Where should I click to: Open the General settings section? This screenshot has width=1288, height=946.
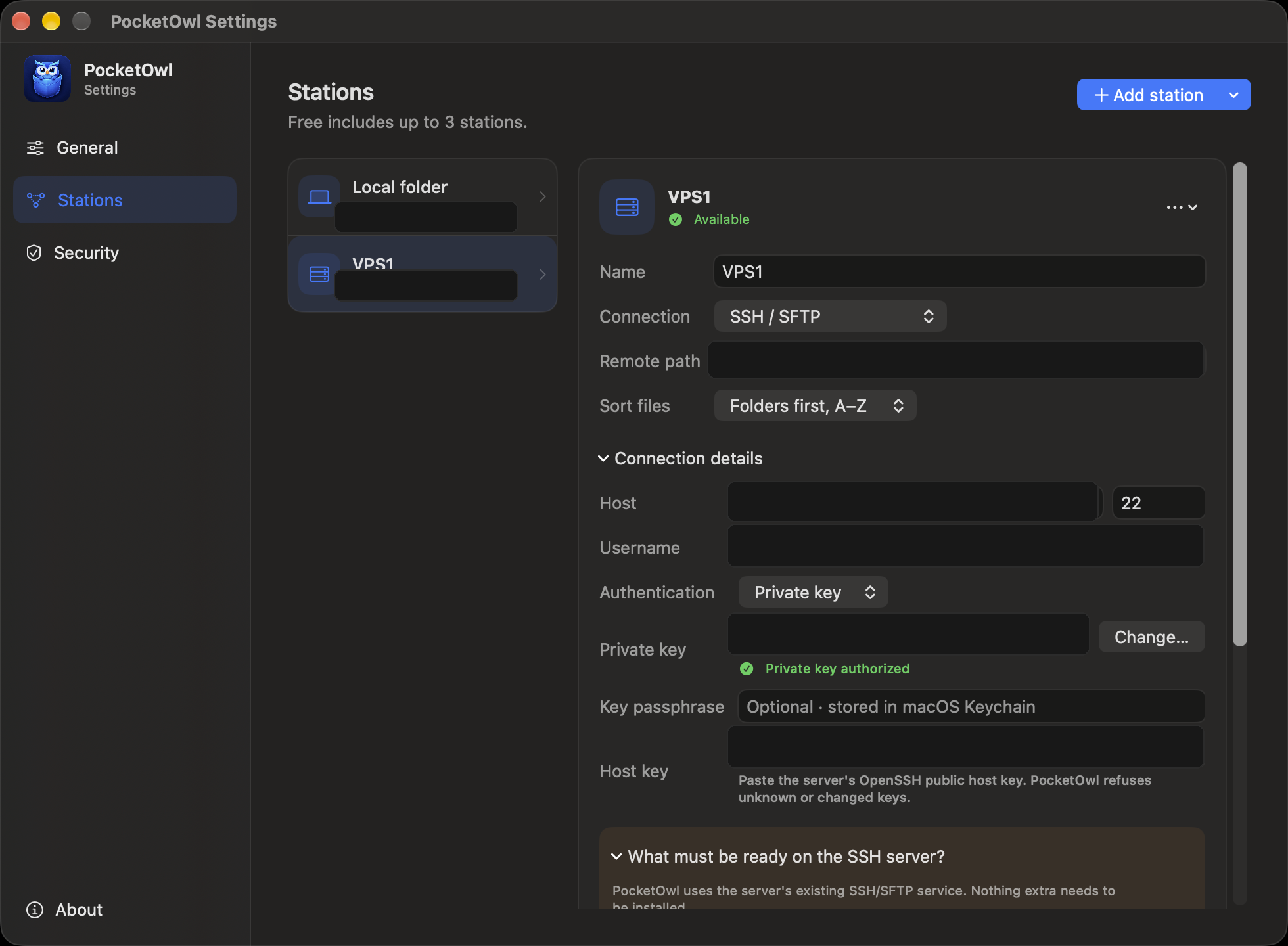(125, 148)
